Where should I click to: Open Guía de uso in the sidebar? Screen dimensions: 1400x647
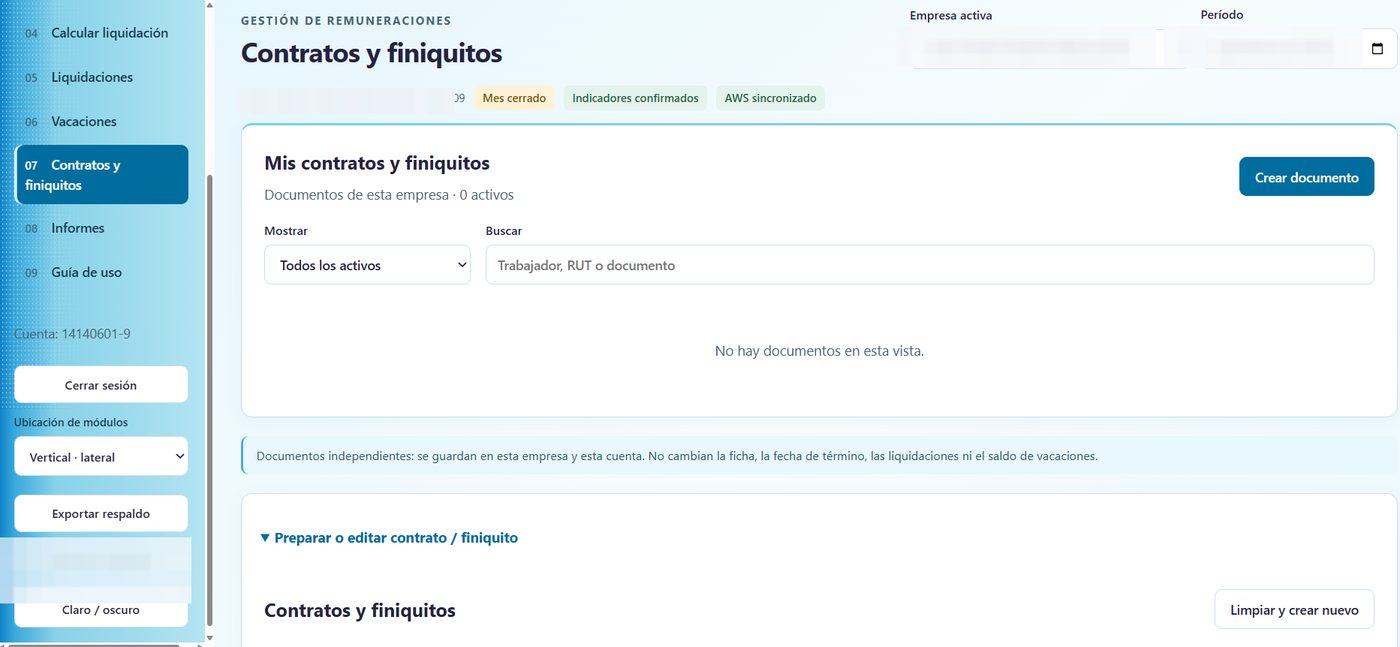(x=101, y=272)
